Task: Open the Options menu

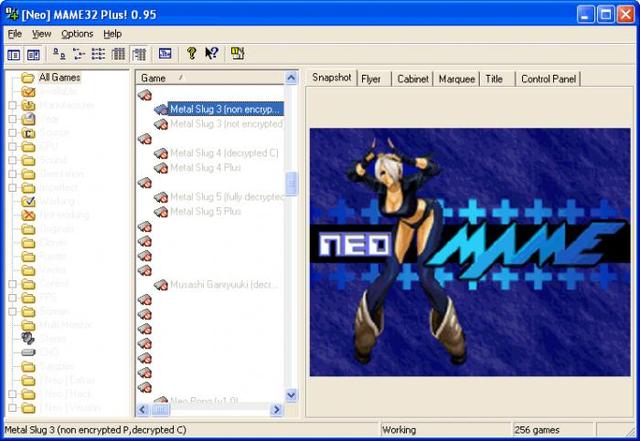Action: coord(77,34)
